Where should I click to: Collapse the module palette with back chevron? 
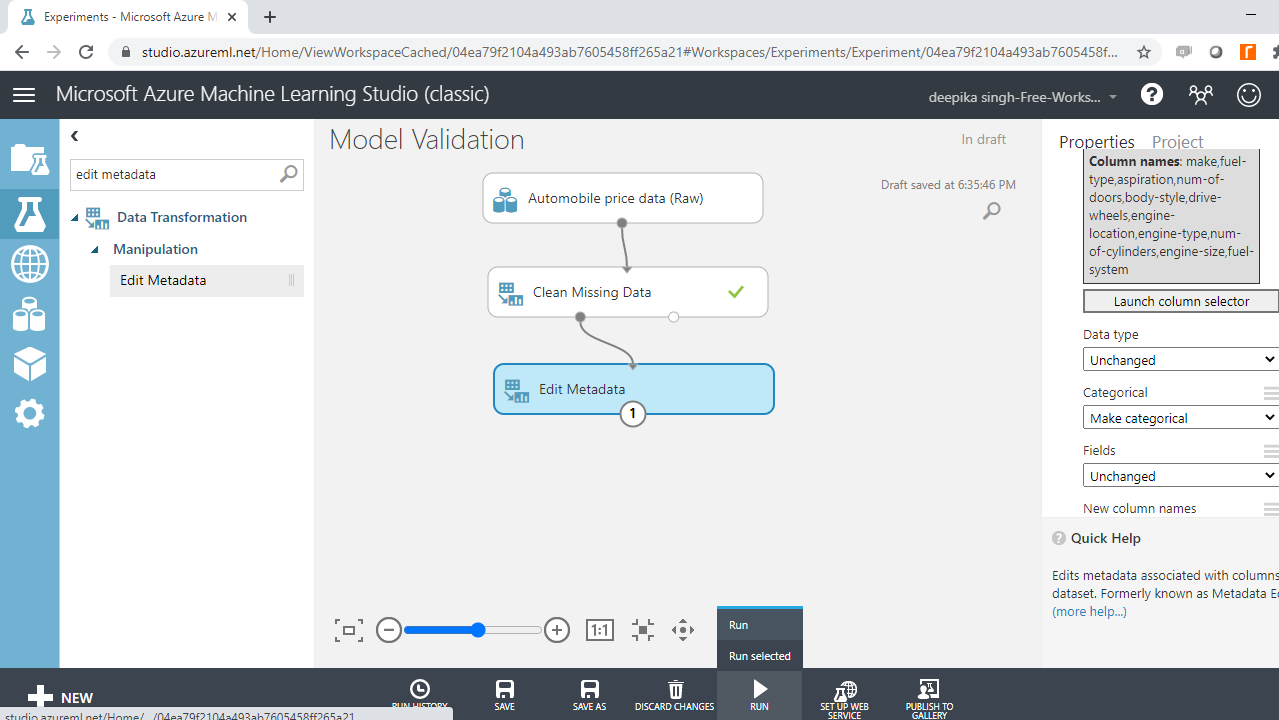tap(74, 136)
